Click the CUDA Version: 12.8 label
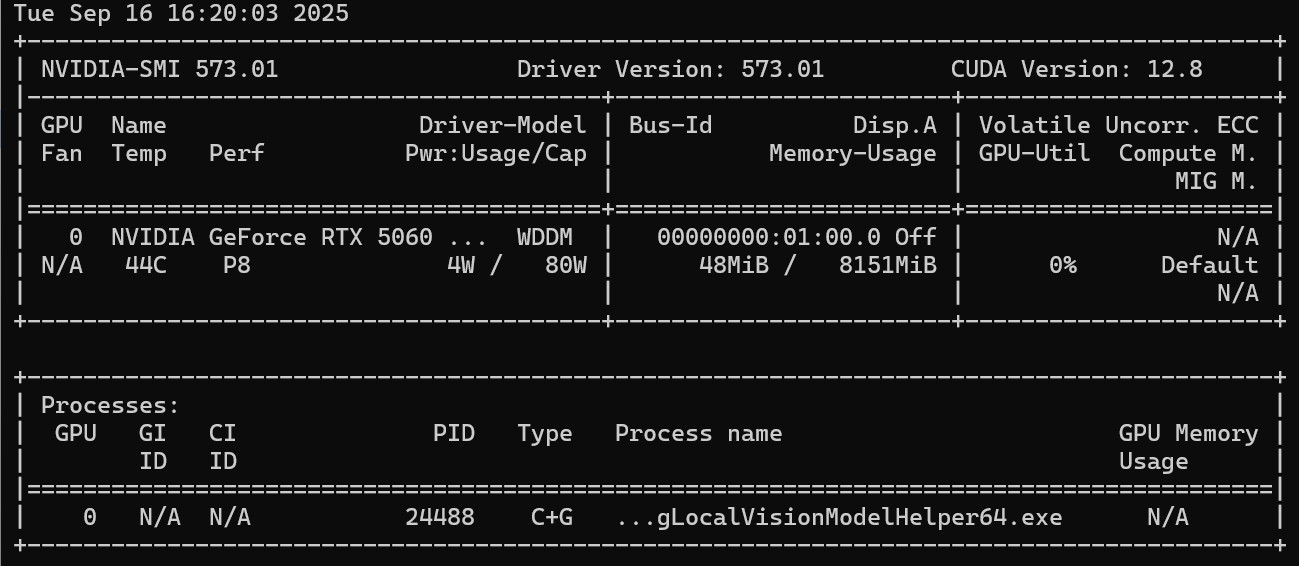The width and height of the screenshot is (1299, 566). click(x=1077, y=69)
